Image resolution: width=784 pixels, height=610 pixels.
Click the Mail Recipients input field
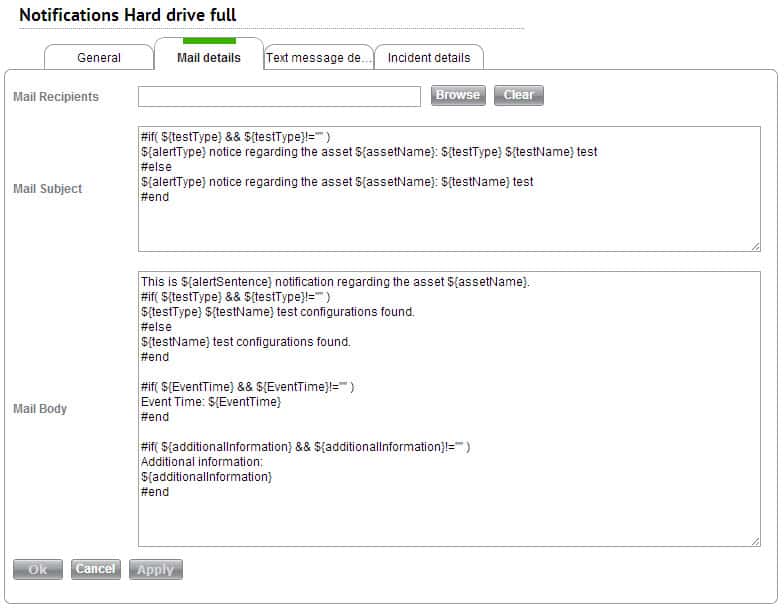pyautogui.click(x=279, y=96)
